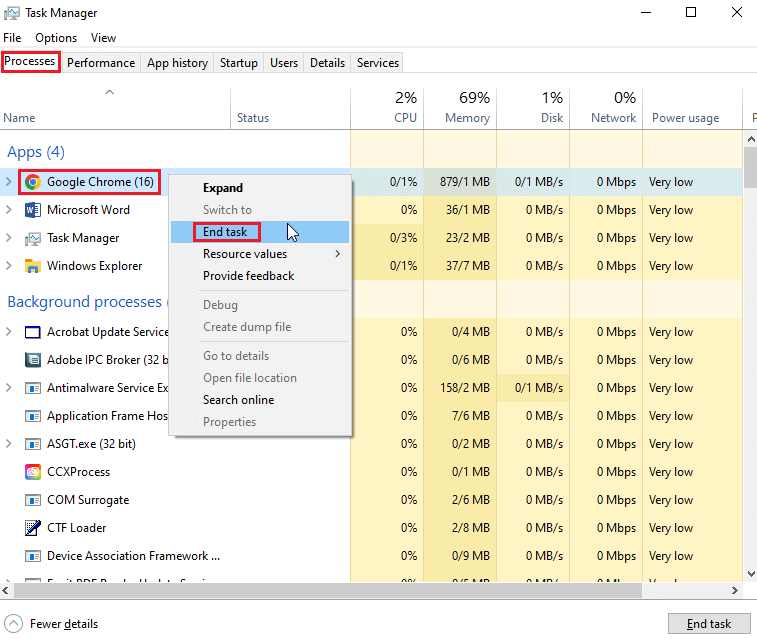
Task: Click the Acrobat Update Service icon
Action: 33,332
